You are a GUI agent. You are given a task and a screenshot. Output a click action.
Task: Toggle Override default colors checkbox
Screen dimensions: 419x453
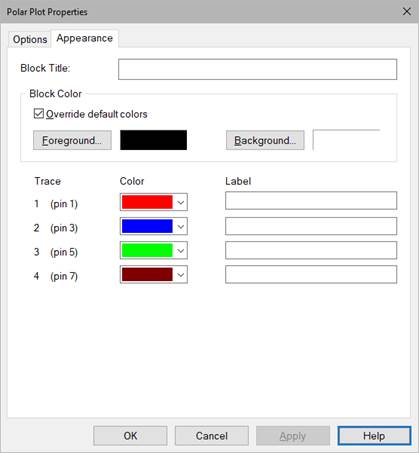(39, 114)
